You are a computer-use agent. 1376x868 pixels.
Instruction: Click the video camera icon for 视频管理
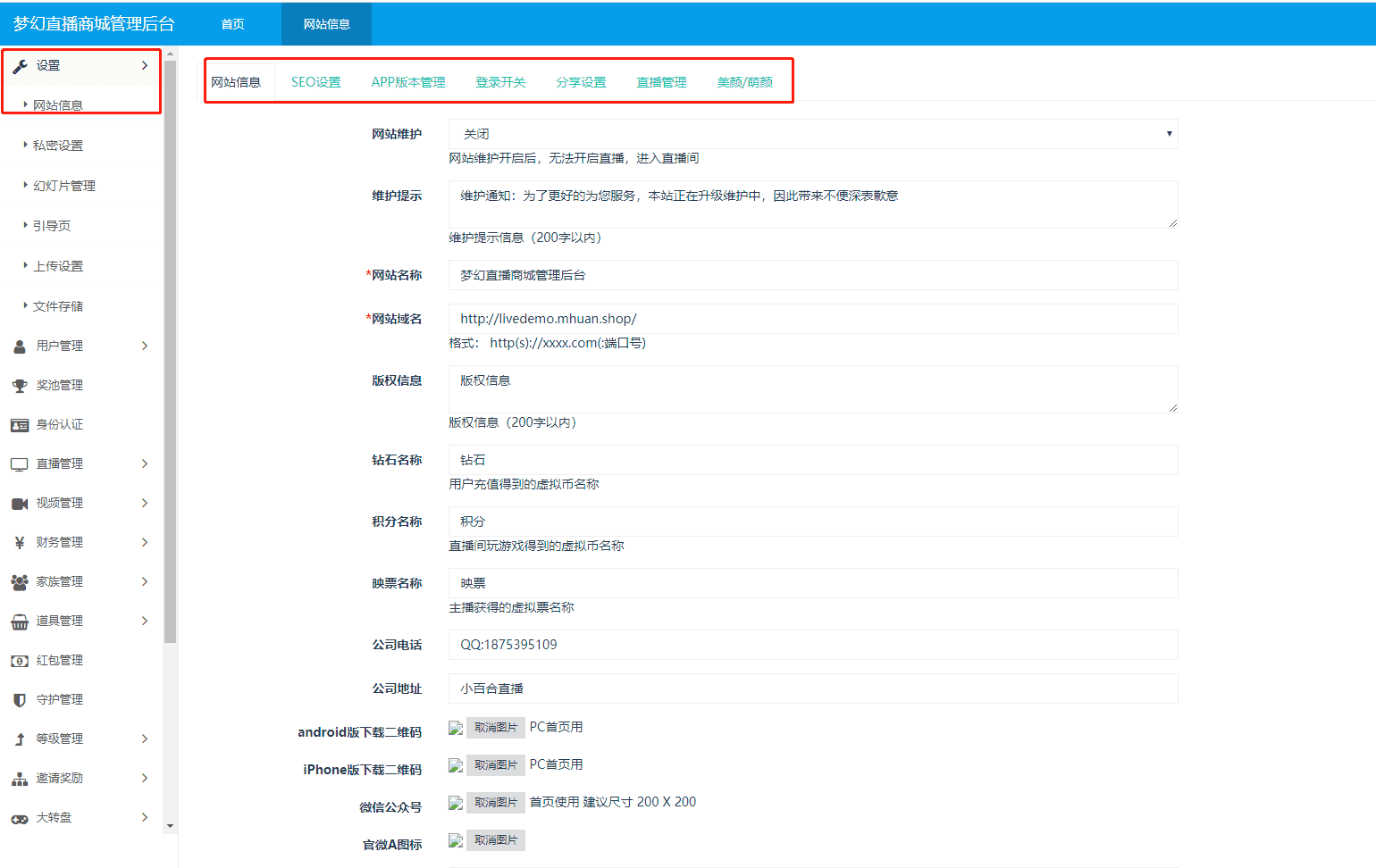[x=20, y=504]
